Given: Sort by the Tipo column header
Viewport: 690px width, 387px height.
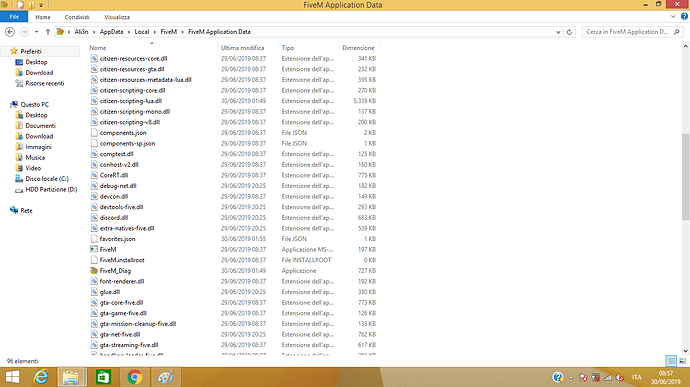Looking at the screenshot, I should click(x=288, y=48).
